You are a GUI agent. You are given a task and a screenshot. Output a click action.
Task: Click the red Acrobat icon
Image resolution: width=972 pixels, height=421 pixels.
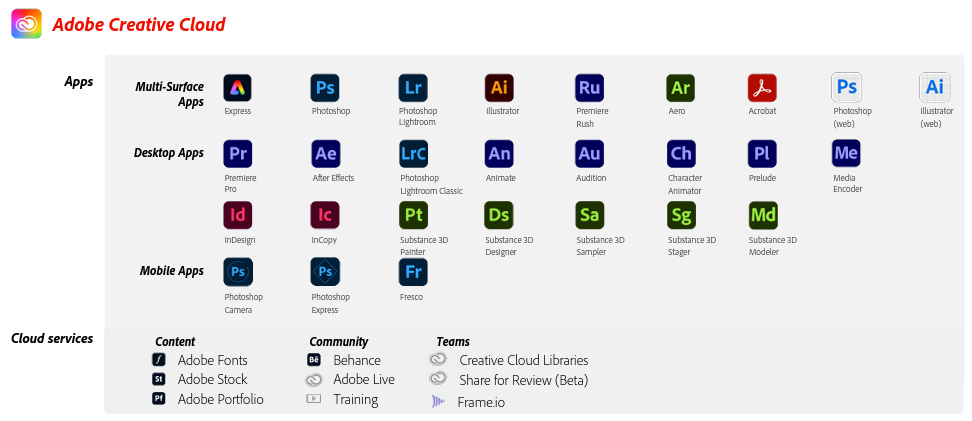[x=762, y=88]
